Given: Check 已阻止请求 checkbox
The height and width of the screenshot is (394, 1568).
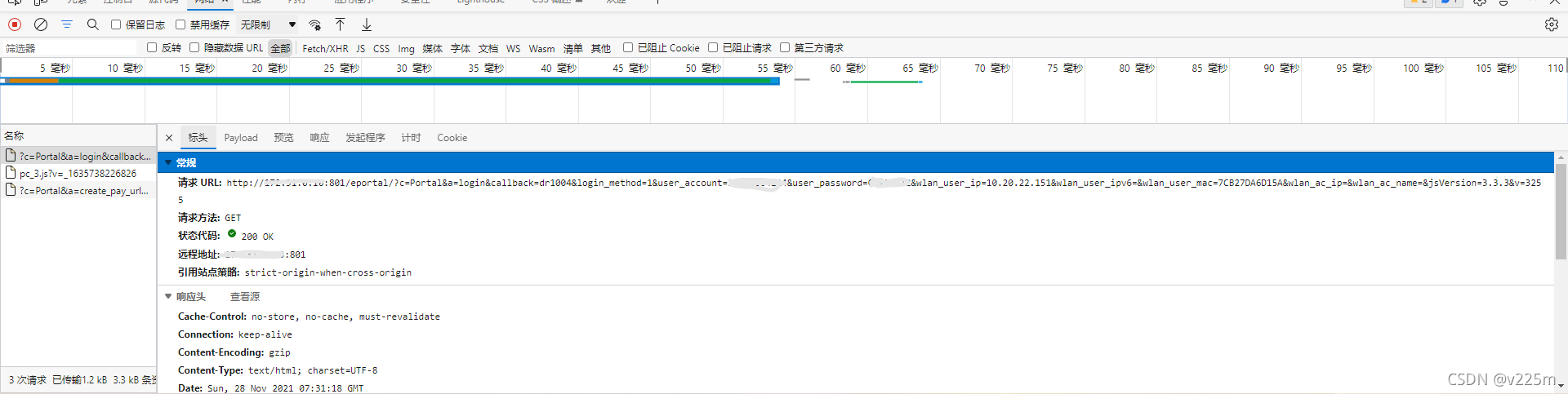Looking at the screenshot, I should point(713,47).
